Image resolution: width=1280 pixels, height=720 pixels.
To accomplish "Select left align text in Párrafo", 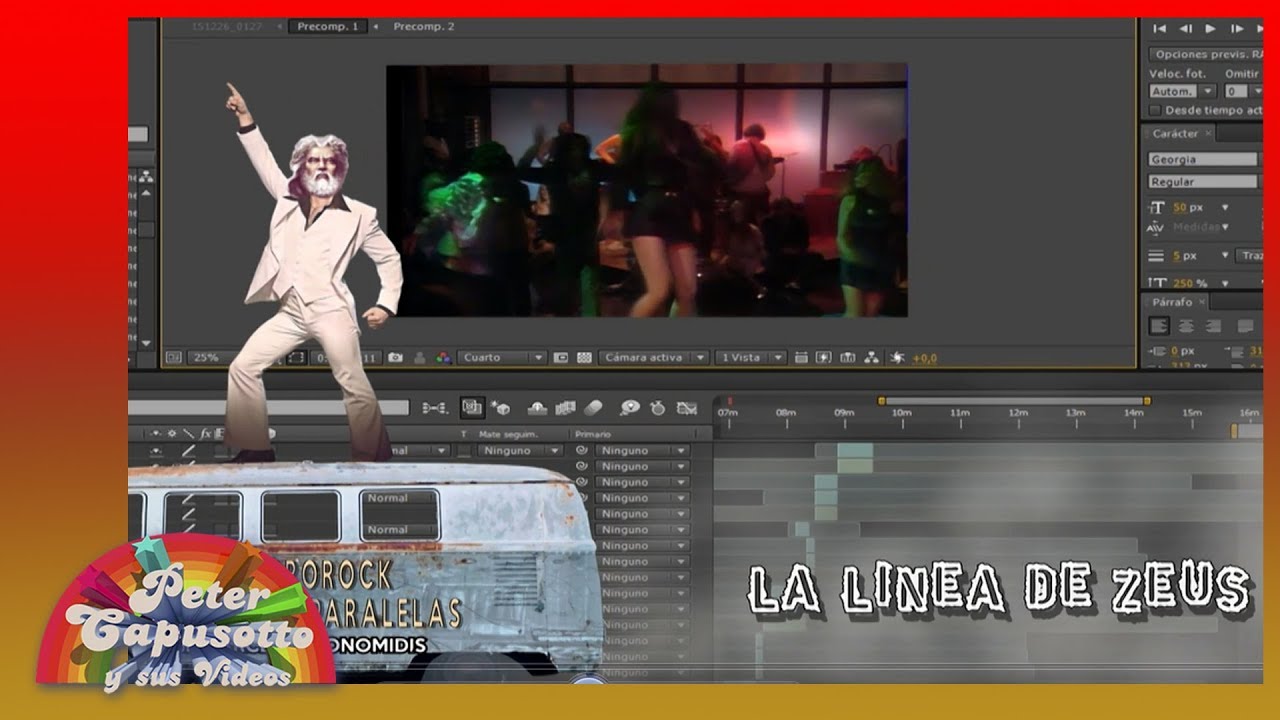I will click(1159, 326).
